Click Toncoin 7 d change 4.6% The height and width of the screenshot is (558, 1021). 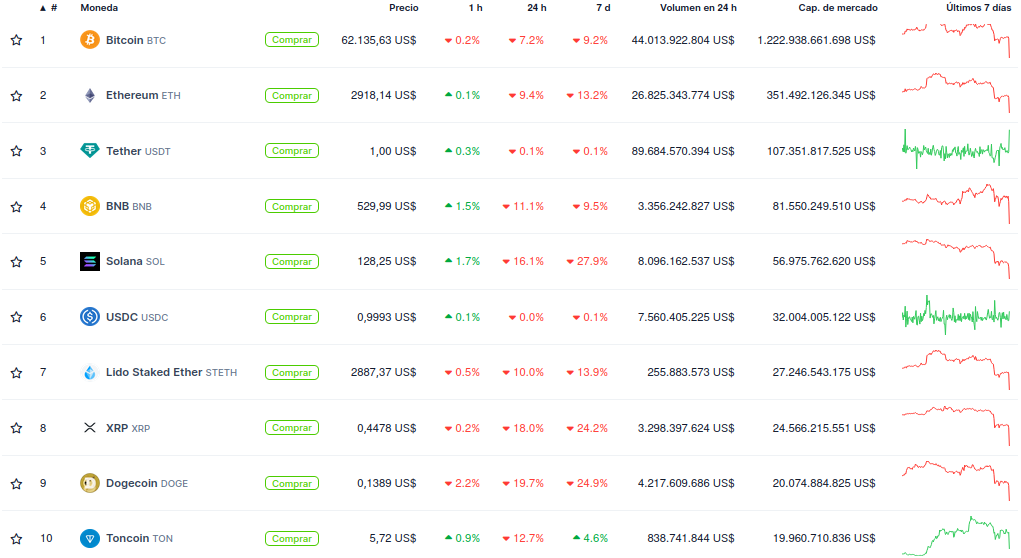pos(591,538)
